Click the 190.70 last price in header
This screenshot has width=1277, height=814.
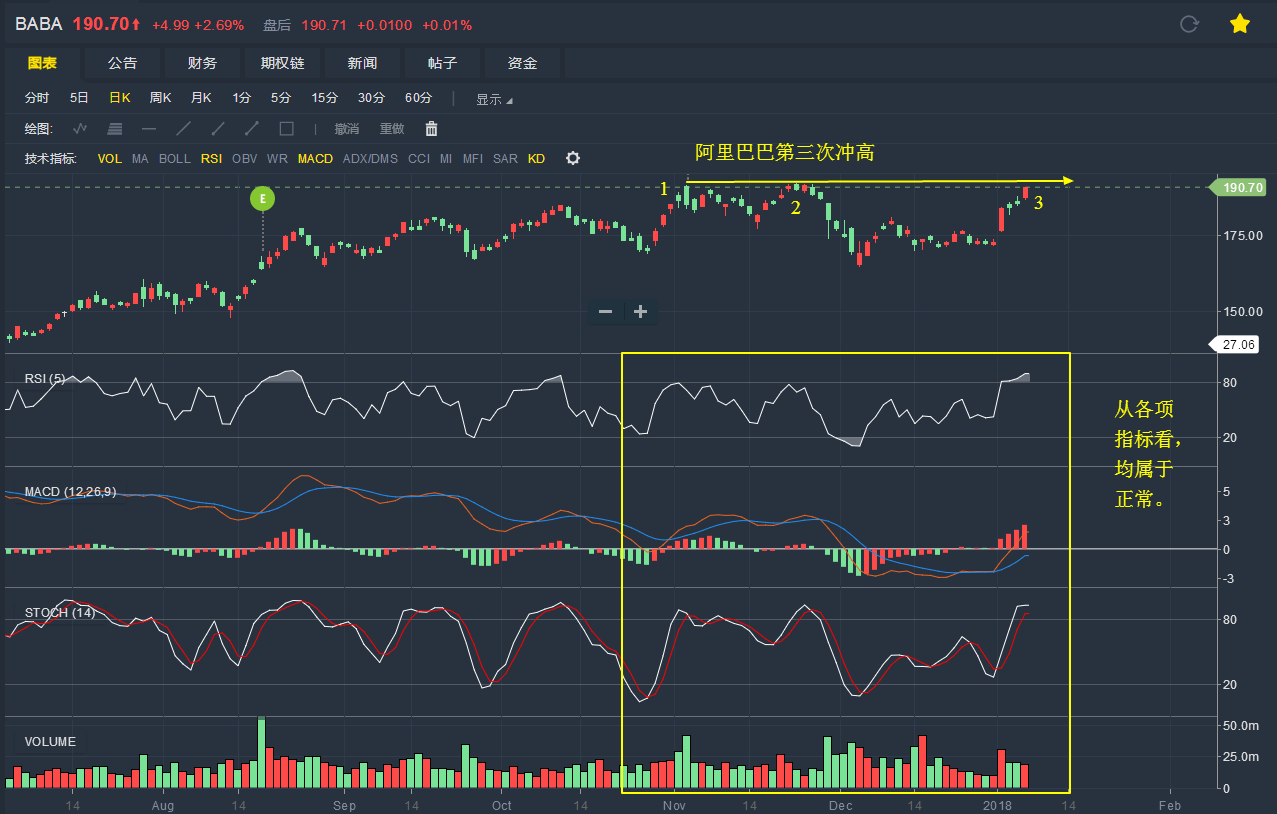tap(101, 24)
